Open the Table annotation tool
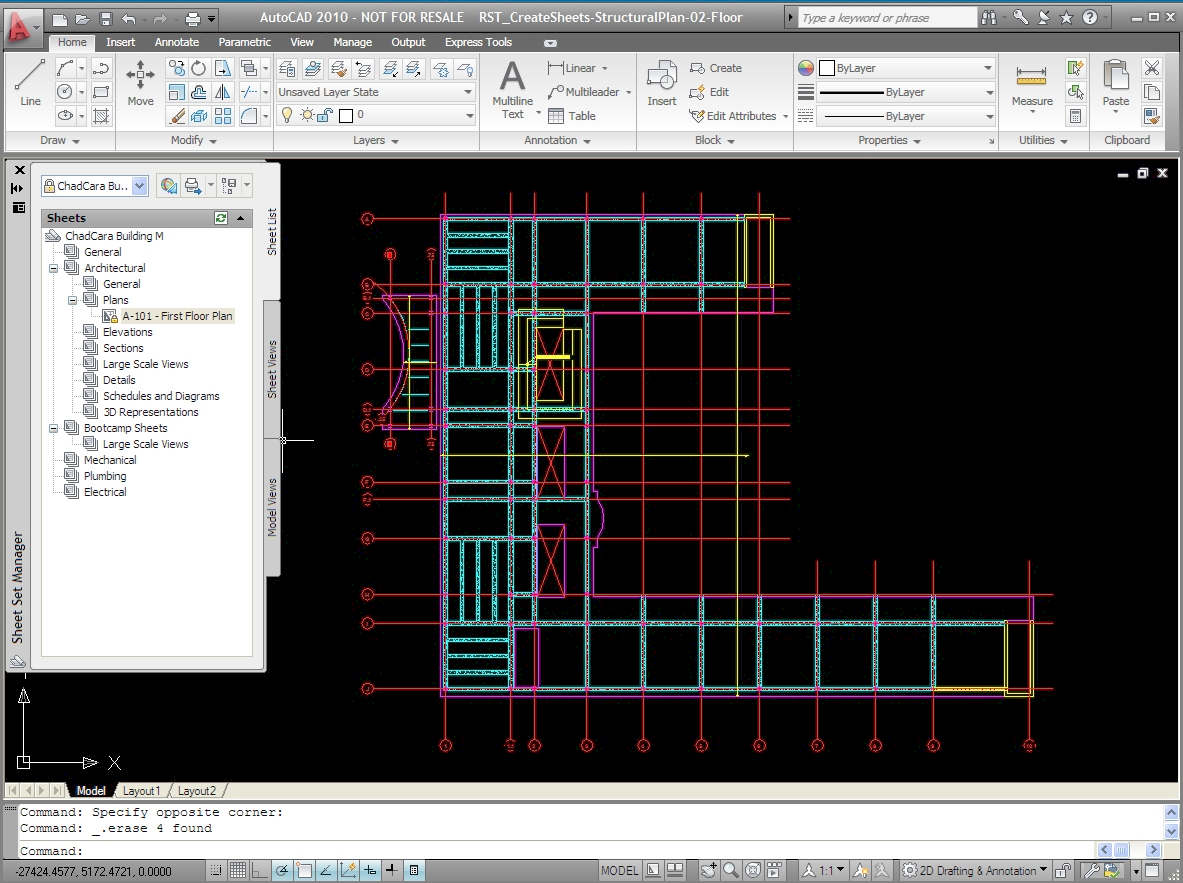The height and width of the screenshot is (883, 1183). click(x=572, y=116)
